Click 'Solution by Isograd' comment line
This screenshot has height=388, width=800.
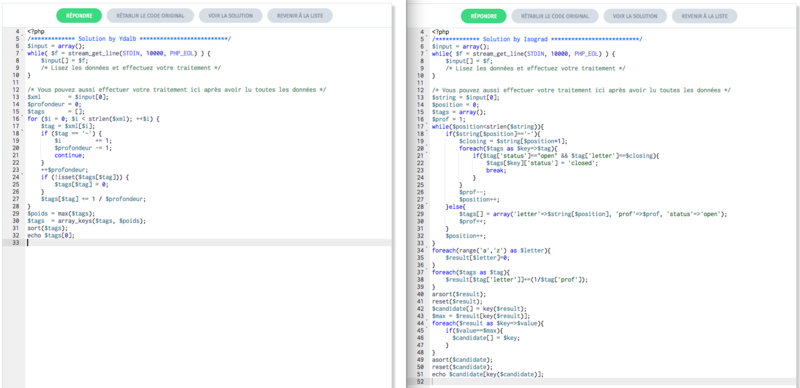[537, 38]
